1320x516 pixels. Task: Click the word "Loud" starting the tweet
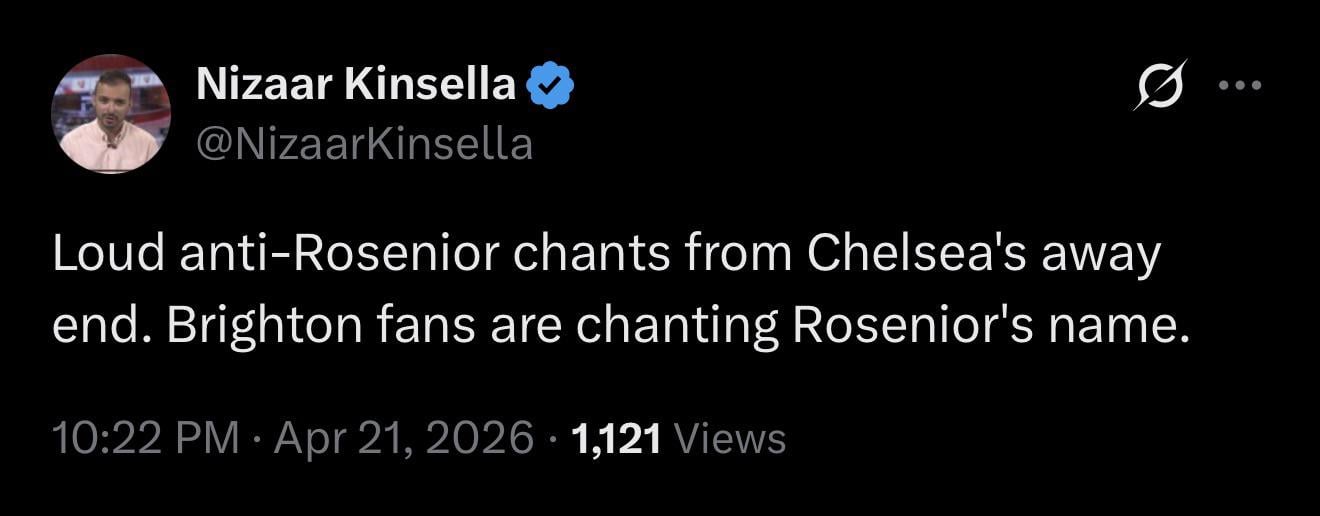(x=107, y=255)
